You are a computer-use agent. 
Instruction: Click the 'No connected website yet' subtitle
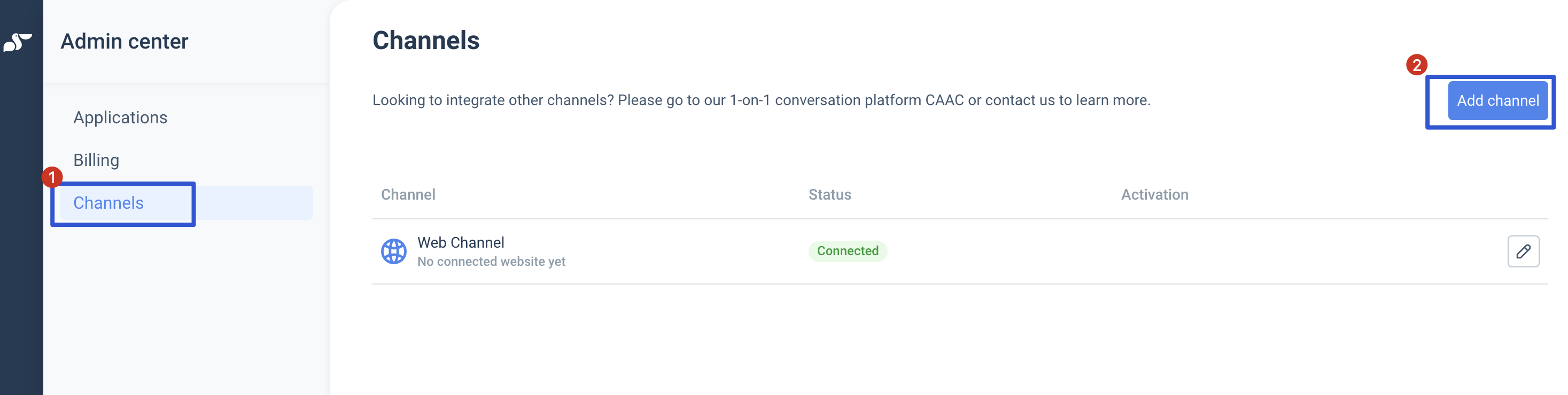tap(491, 262)
